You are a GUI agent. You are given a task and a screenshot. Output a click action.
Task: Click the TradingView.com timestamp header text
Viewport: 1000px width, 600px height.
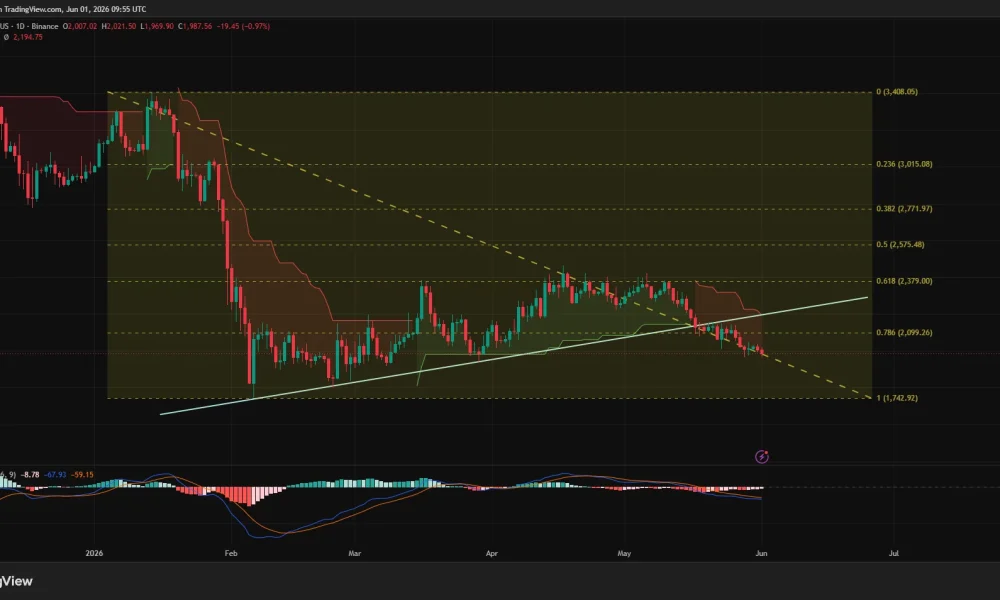pyautogui.click(x=73, y=9)
